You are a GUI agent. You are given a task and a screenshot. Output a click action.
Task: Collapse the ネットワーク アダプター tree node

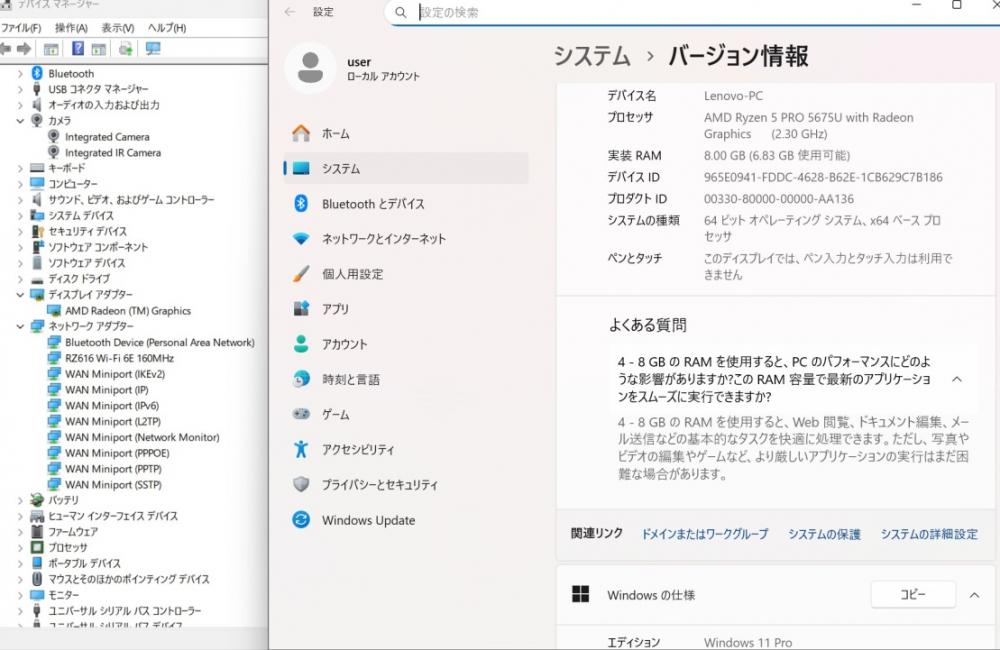coord(20,327)
